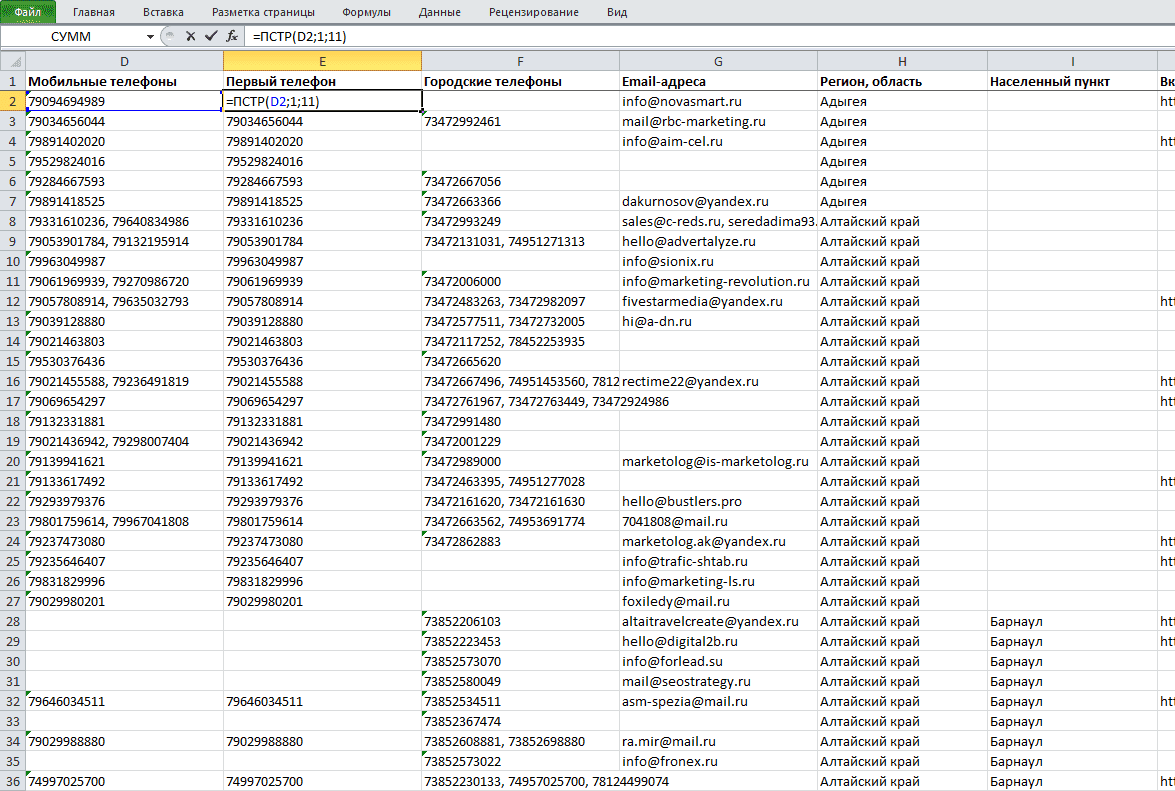Select column D header
The height and width of the screenshot is (791, 1175).
click(124, 61)
